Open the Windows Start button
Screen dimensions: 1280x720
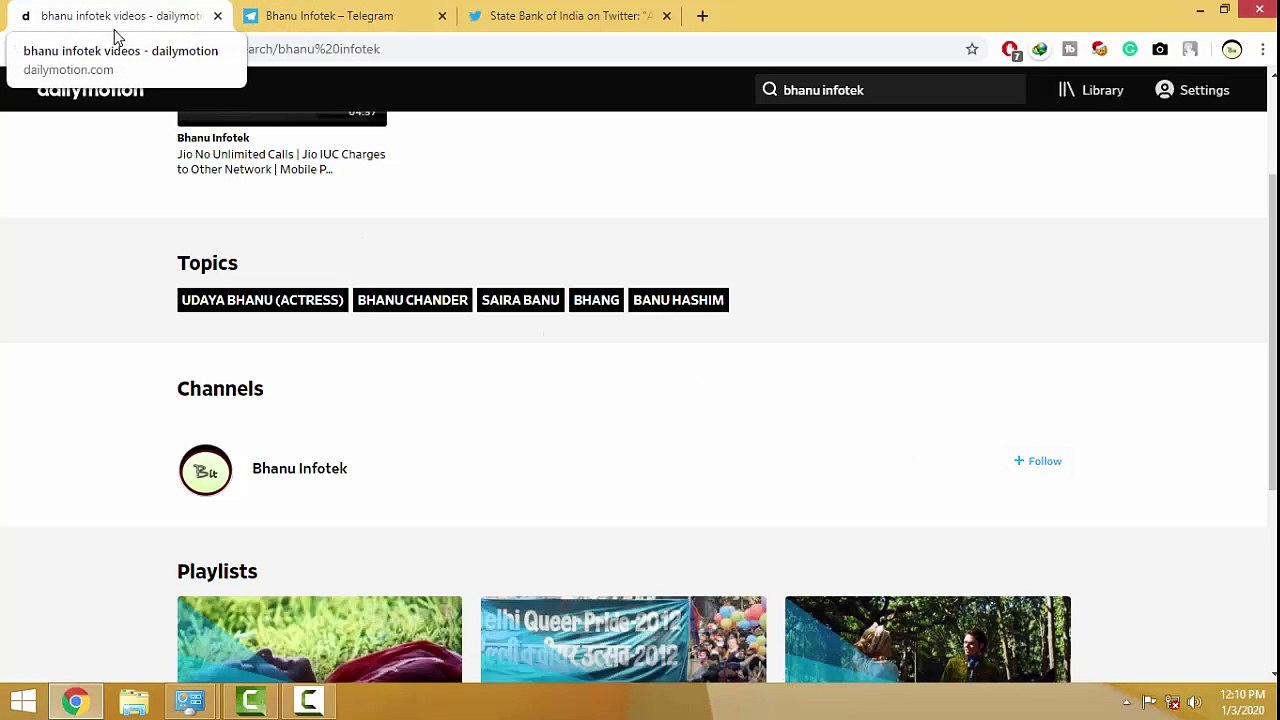tap(23, 702)
